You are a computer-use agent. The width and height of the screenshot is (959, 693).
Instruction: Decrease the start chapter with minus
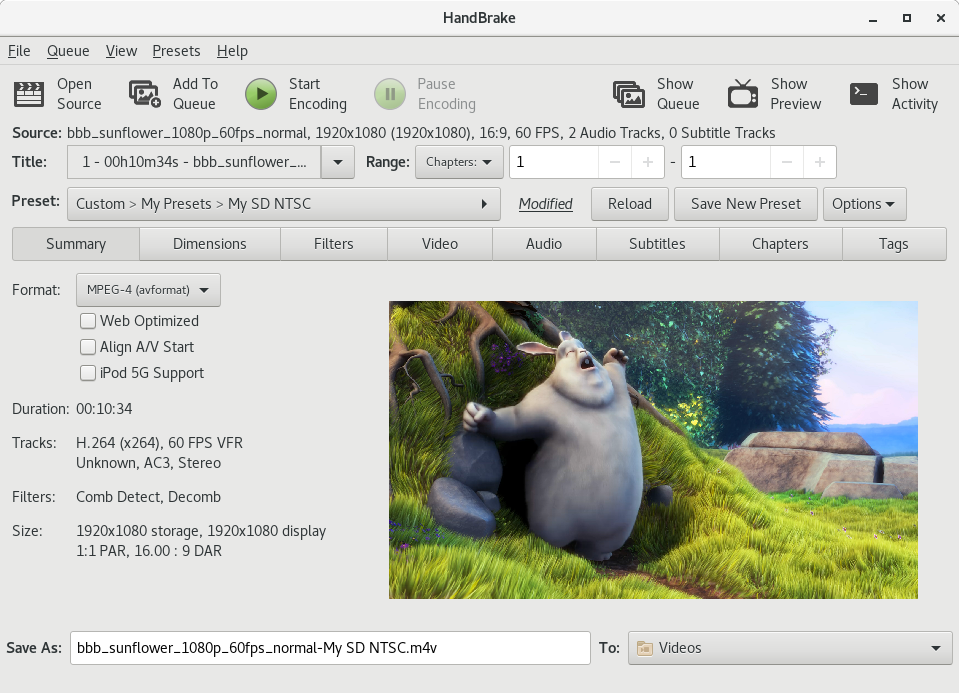point(615,162)
